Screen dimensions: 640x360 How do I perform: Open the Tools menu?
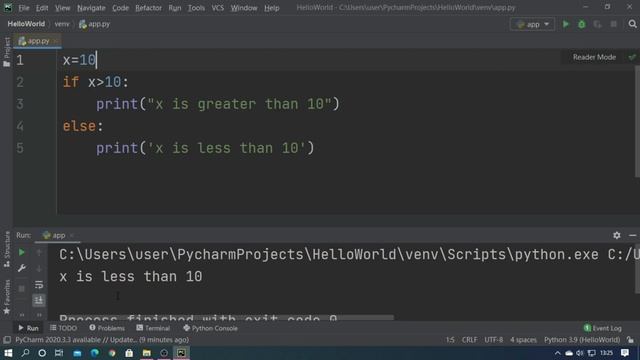point(196,8)
